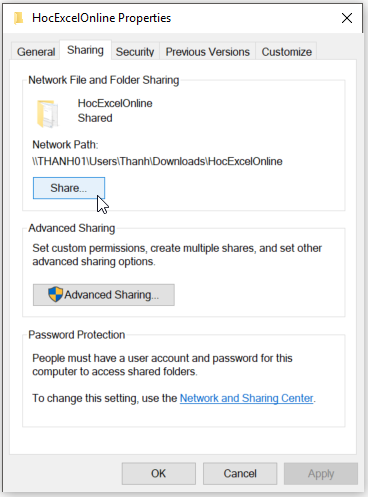This screenshot has height=497, width=368.
Task: Click the Shared status text
Action: pos(95,118)
